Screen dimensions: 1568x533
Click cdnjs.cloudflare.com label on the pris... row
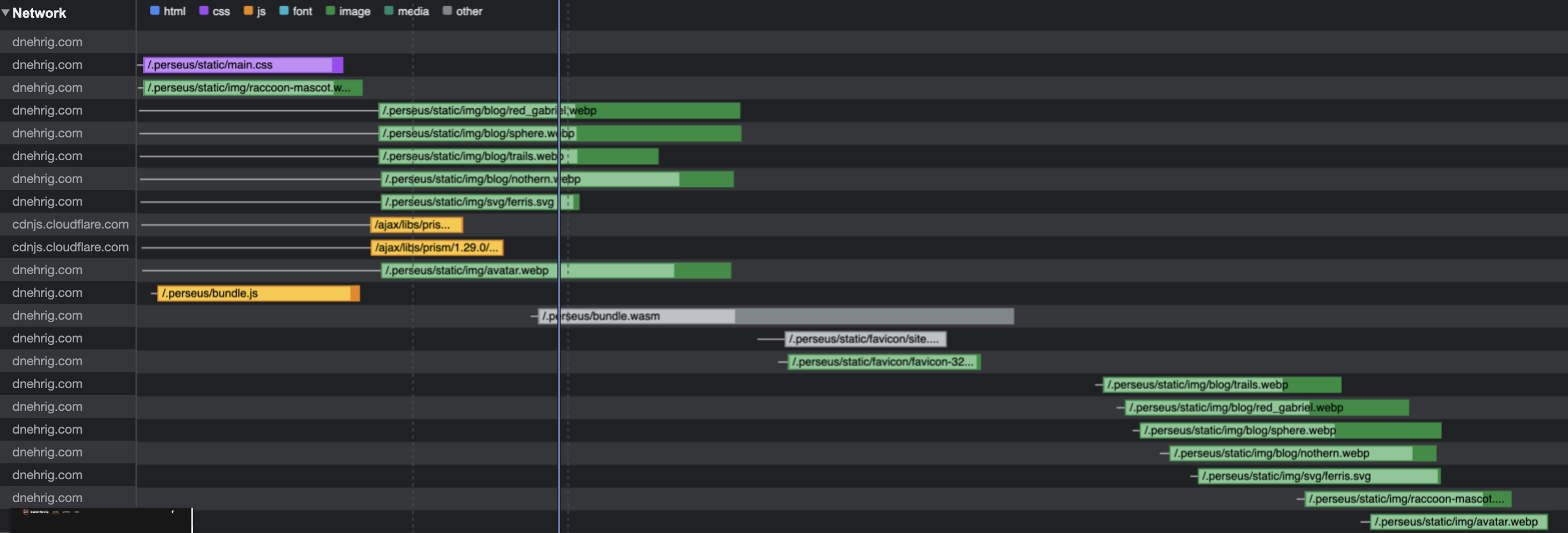pos(70,225)
